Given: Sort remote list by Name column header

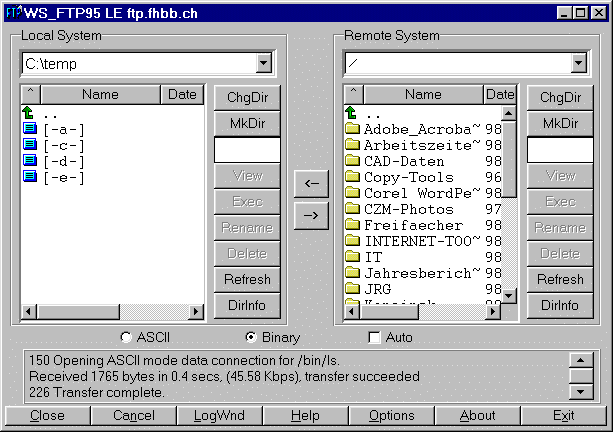Looking at the screenshot, I should tap(423, 95).
